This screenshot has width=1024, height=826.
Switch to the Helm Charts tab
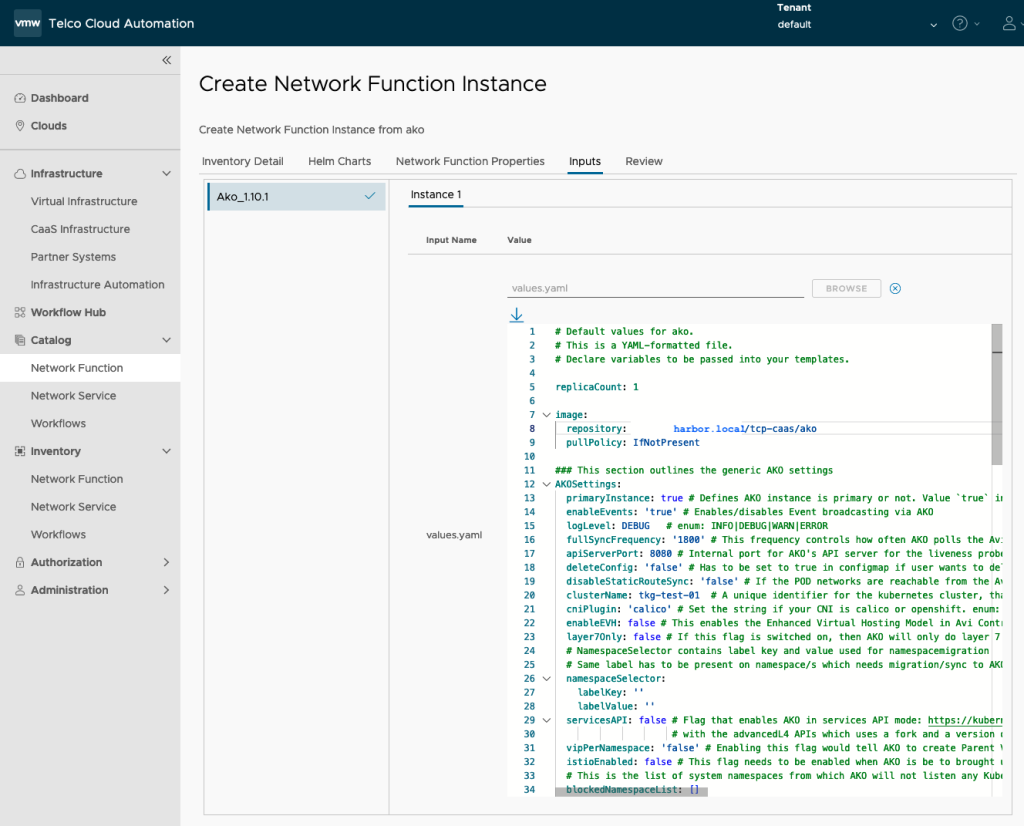339,161
